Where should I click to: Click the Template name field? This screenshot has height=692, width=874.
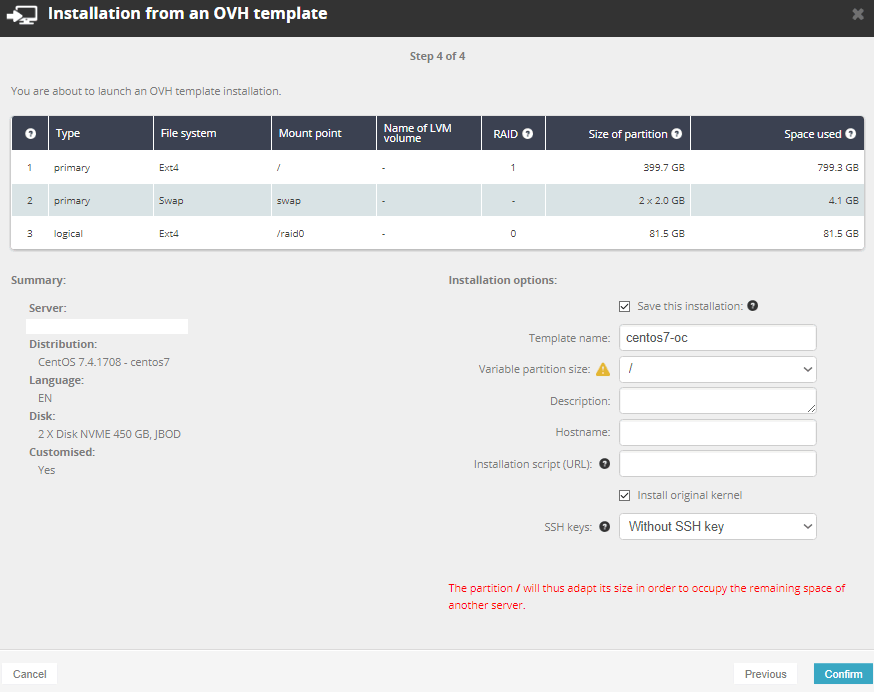717,337
